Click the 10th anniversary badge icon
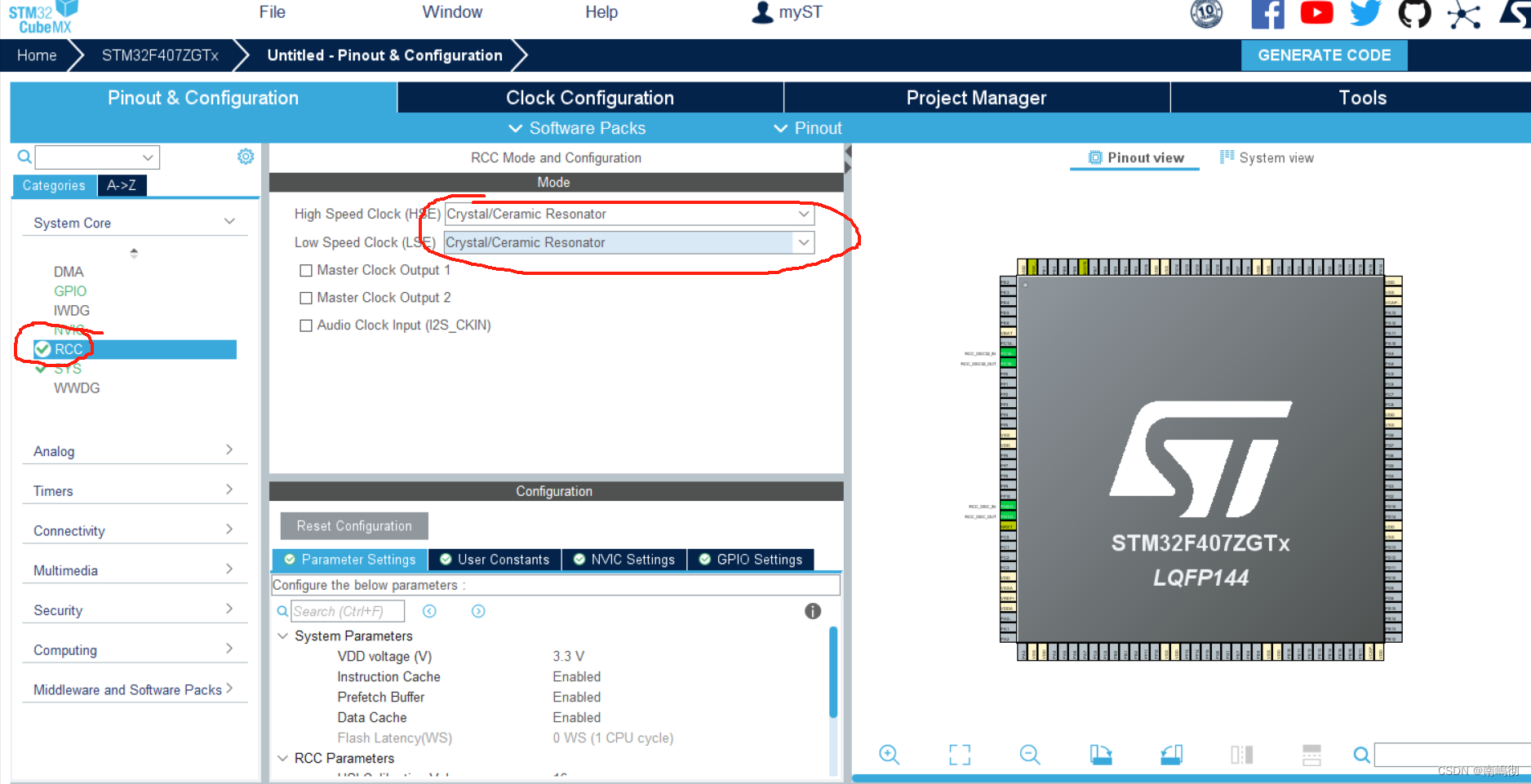 click(x=1206, y=13)
